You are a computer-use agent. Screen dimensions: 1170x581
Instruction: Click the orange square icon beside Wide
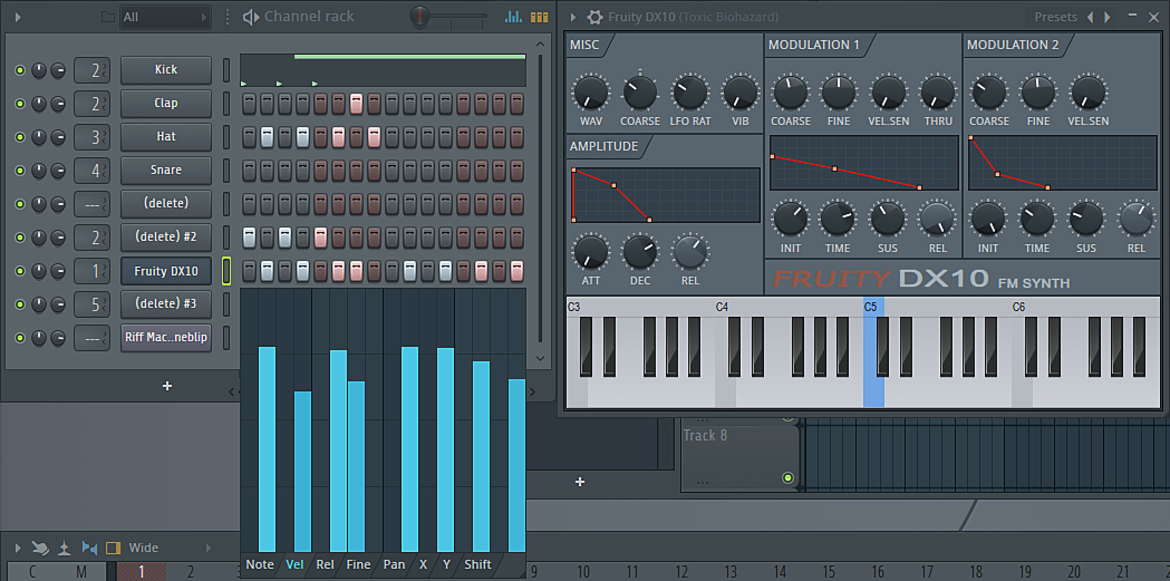[113, 548]
